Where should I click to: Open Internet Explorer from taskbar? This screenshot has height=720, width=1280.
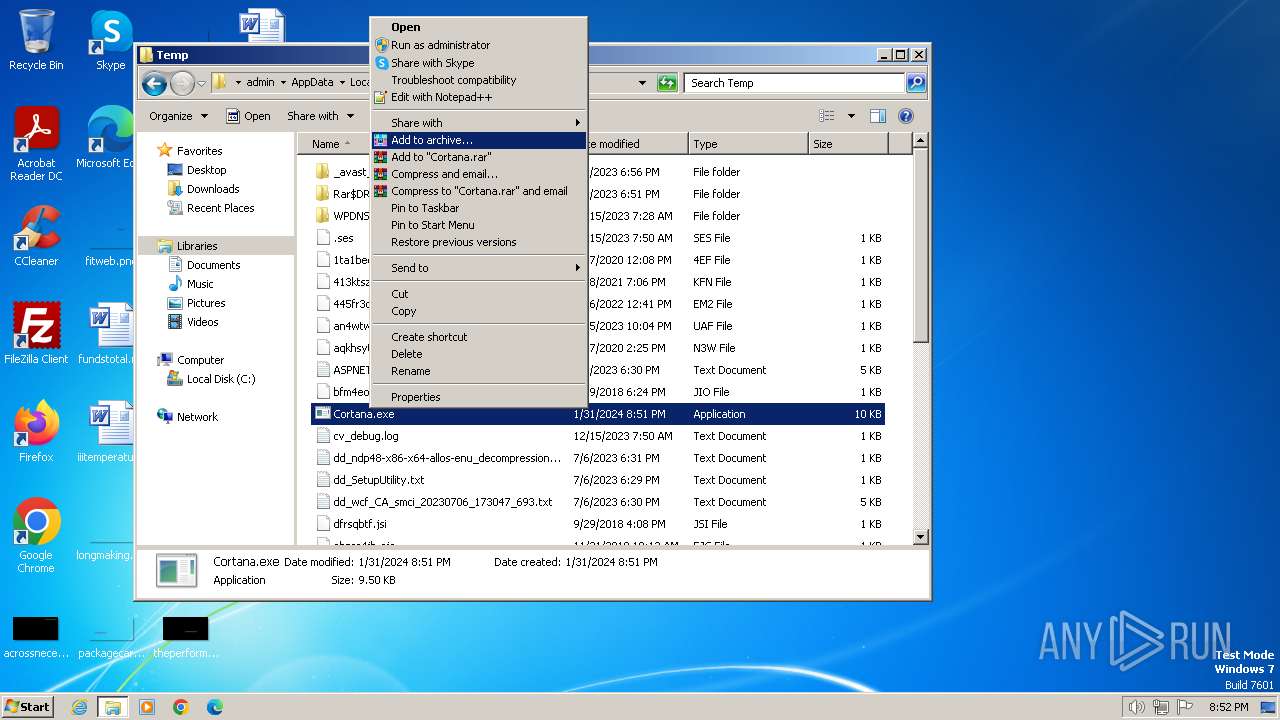coord(79,707)
